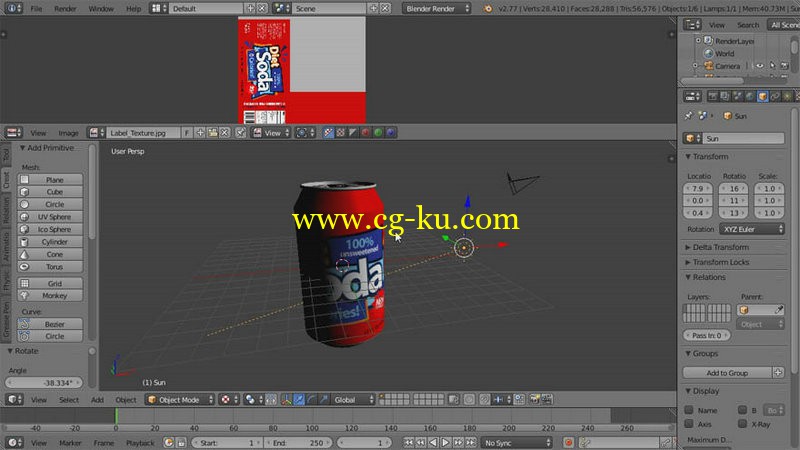This screenshot has height=450, width=800.
Task: Click the parent object eyedropper icon
Action: (779, 310)
